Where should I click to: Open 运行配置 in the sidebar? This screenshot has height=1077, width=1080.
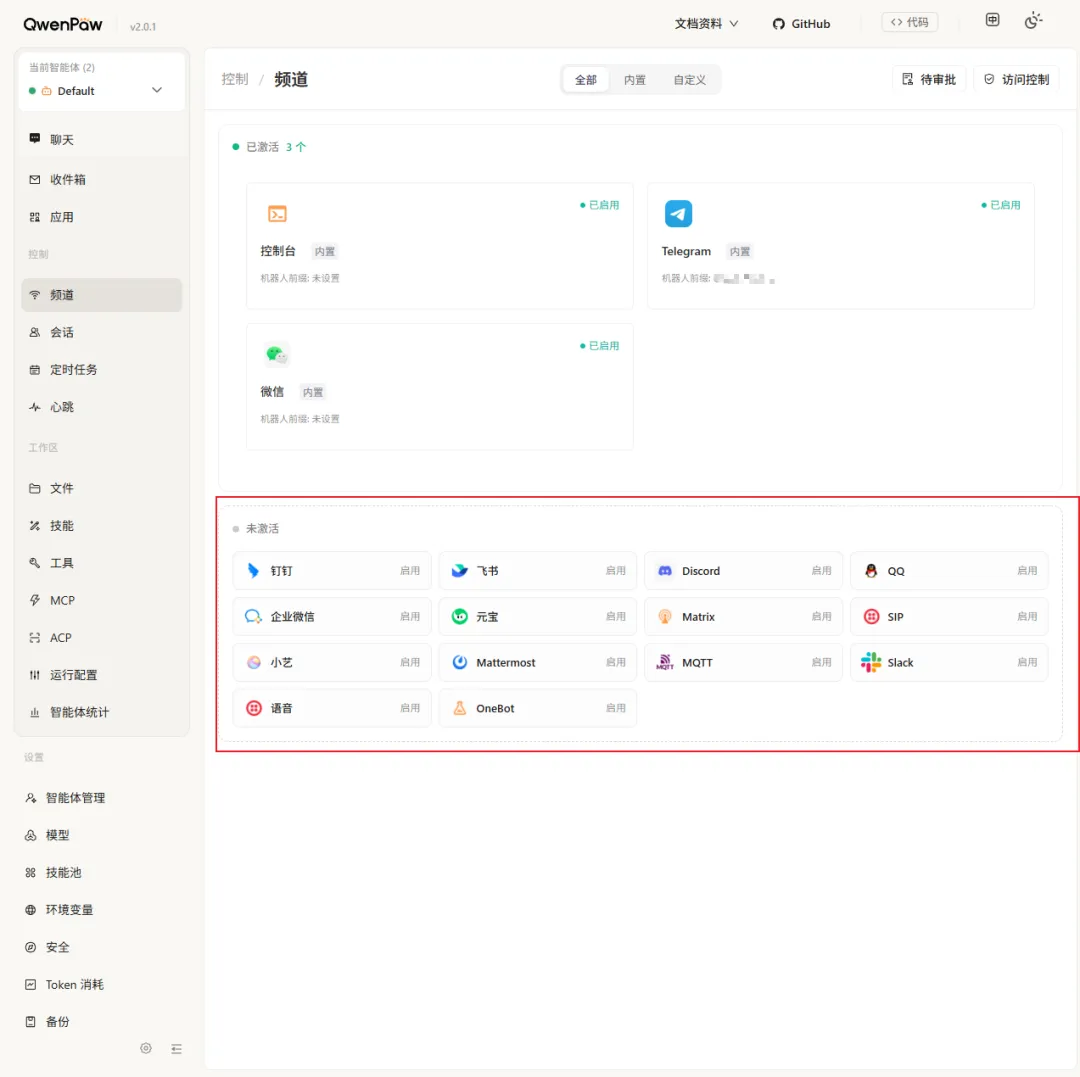coord(101,675)
